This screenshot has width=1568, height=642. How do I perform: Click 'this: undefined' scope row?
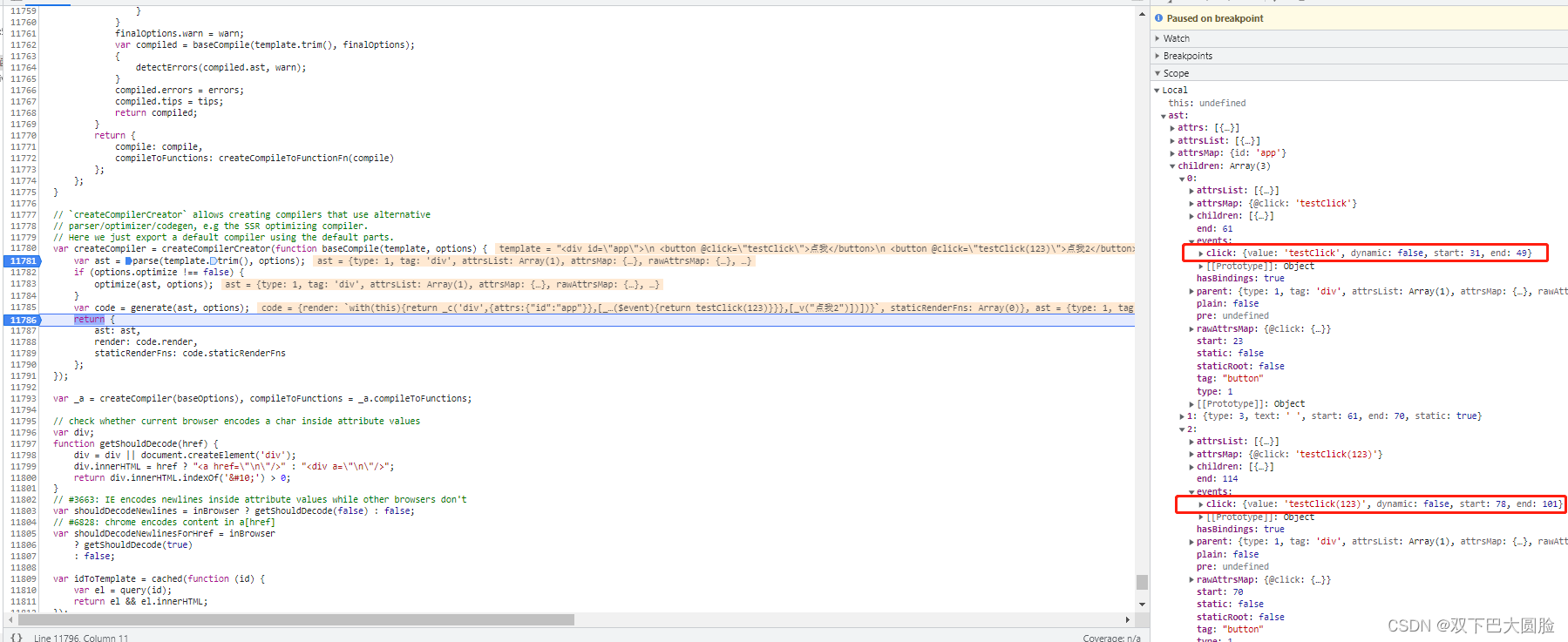[x=1207, y=103]
